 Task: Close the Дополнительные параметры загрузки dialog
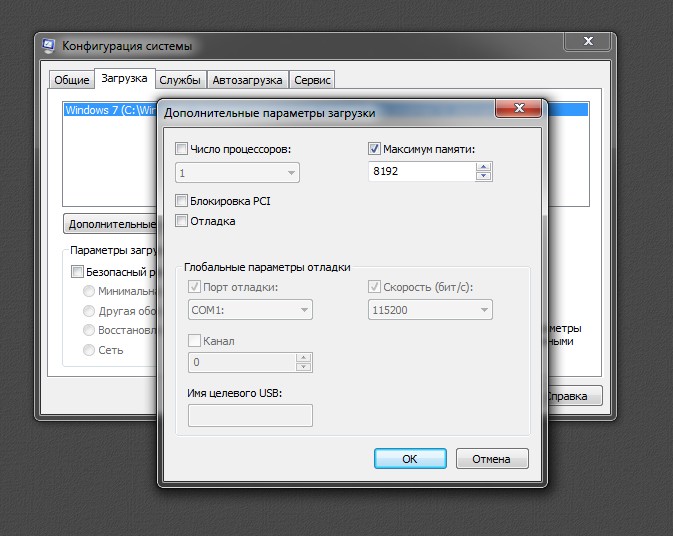518,108
